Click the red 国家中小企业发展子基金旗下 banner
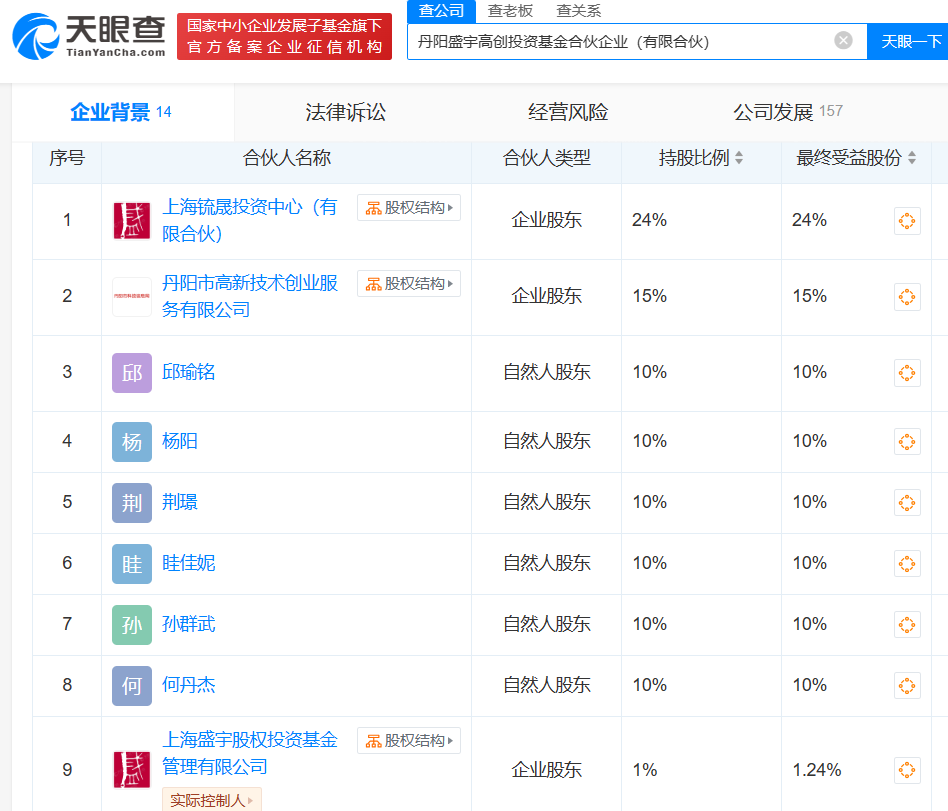 (x=284, y=36)
